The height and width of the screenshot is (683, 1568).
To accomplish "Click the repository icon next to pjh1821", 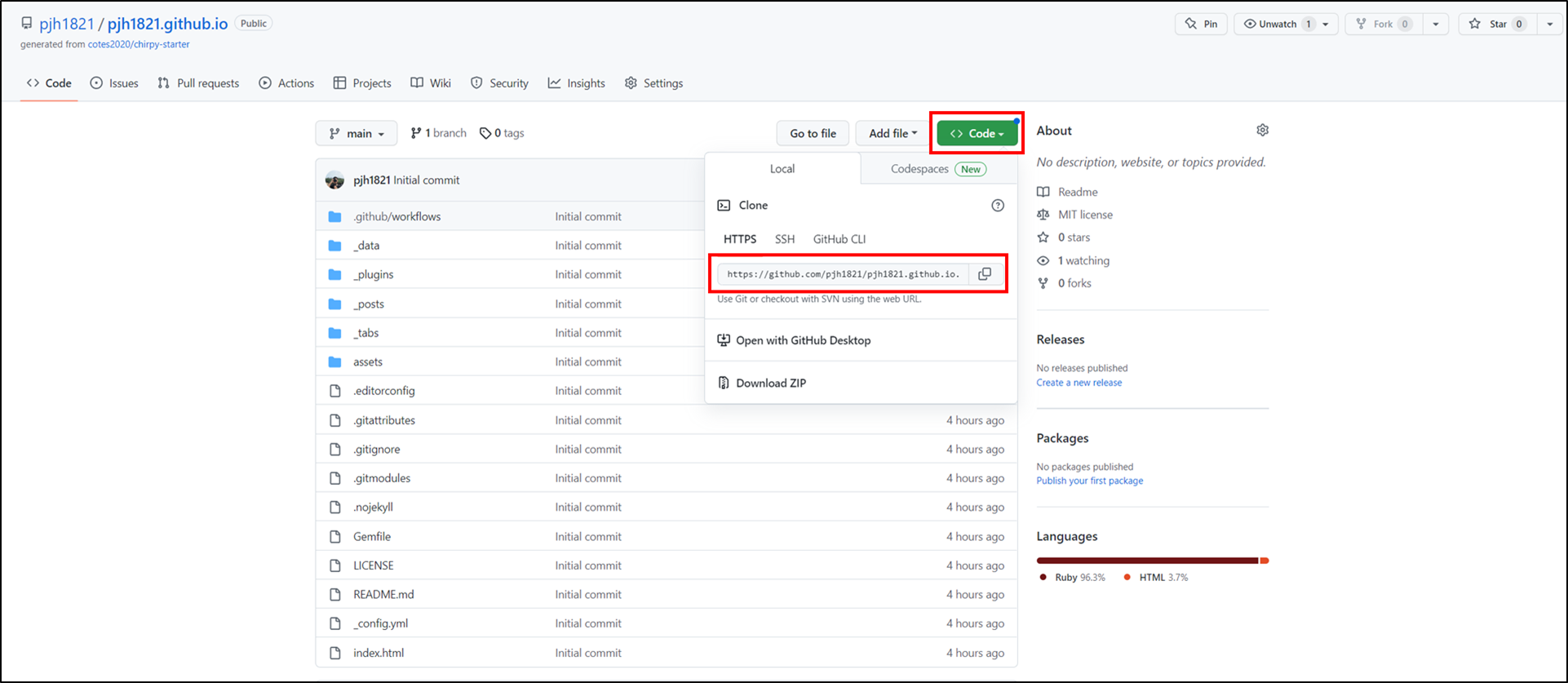I will point(27,24).
